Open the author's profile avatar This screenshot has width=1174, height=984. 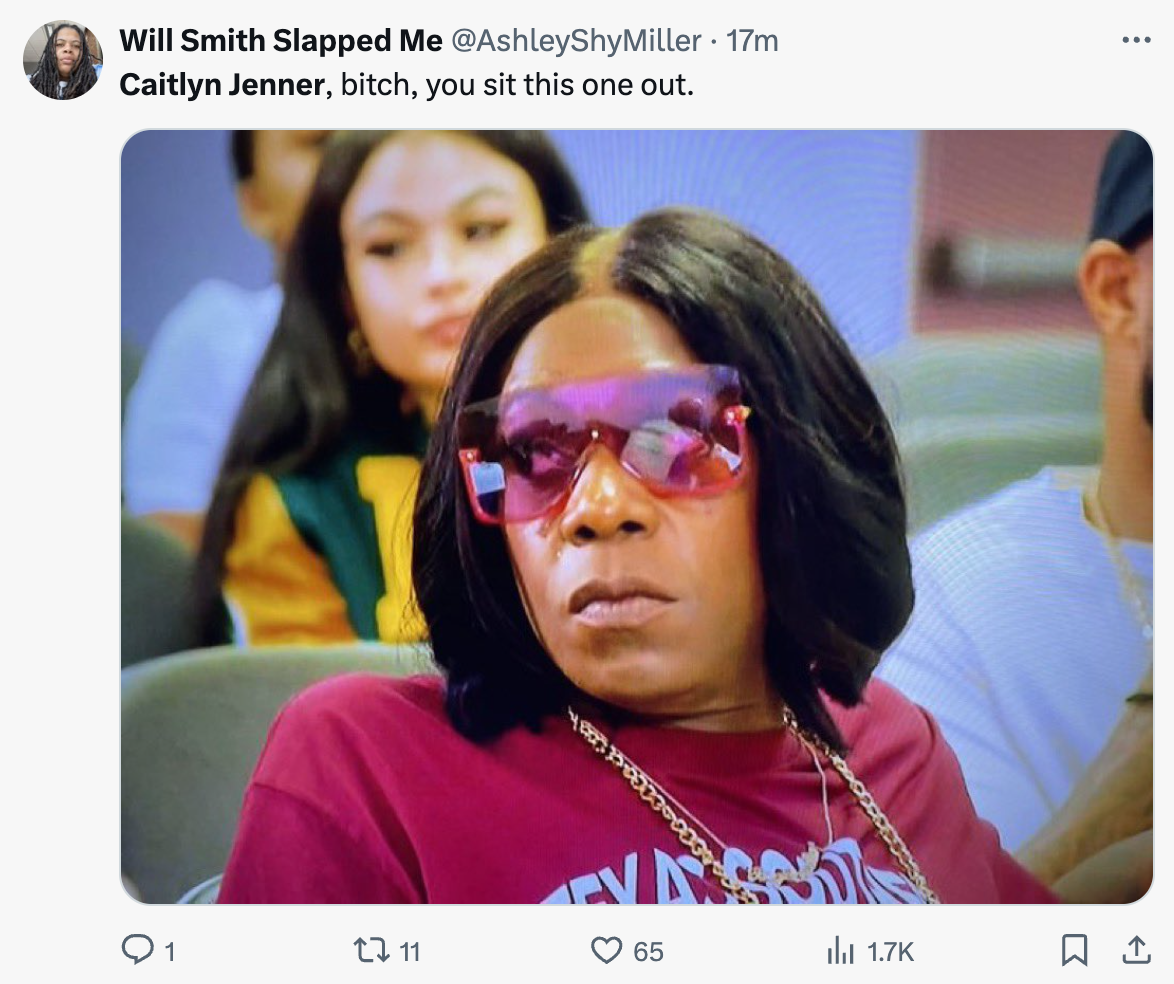62,60
